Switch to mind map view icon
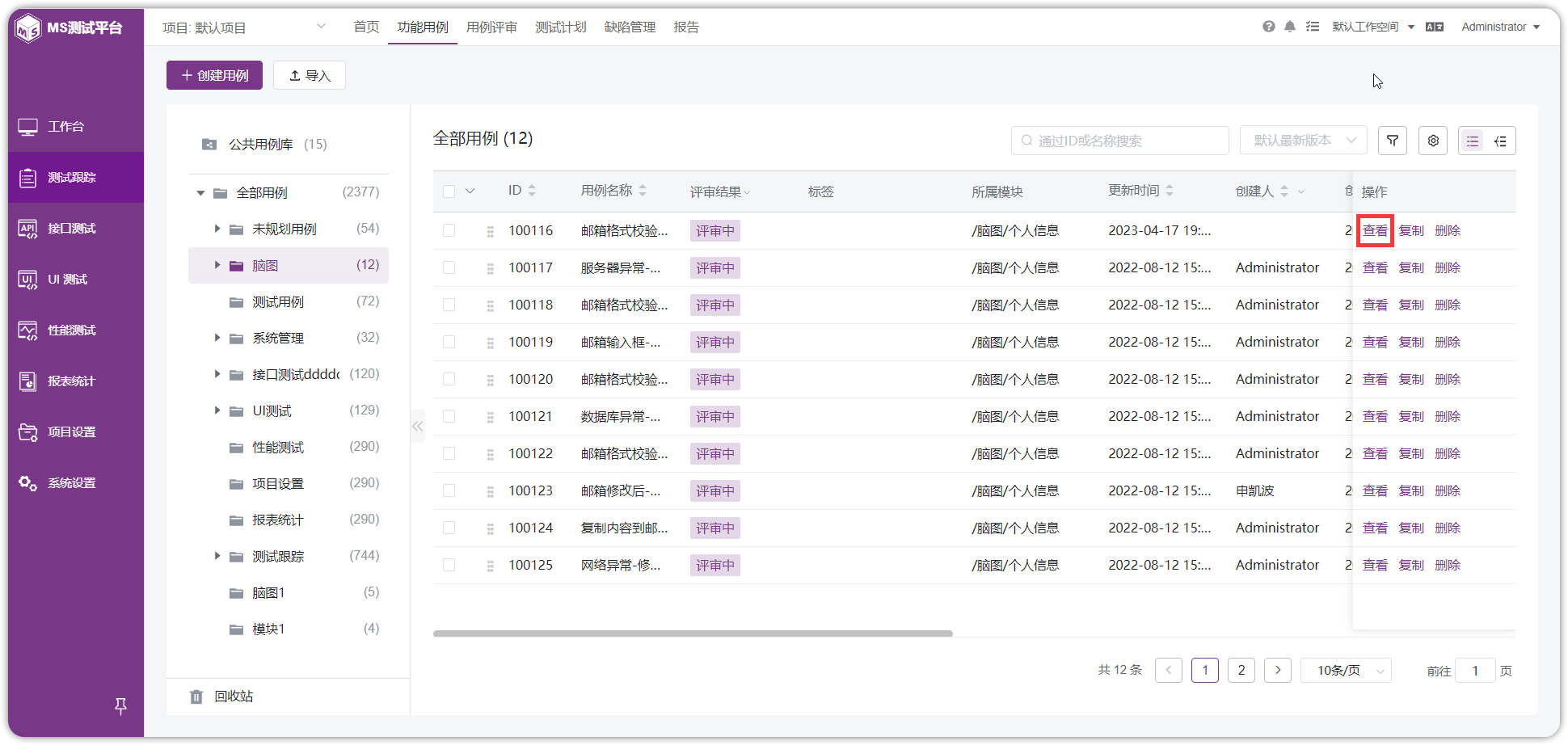 (1501, 141)
